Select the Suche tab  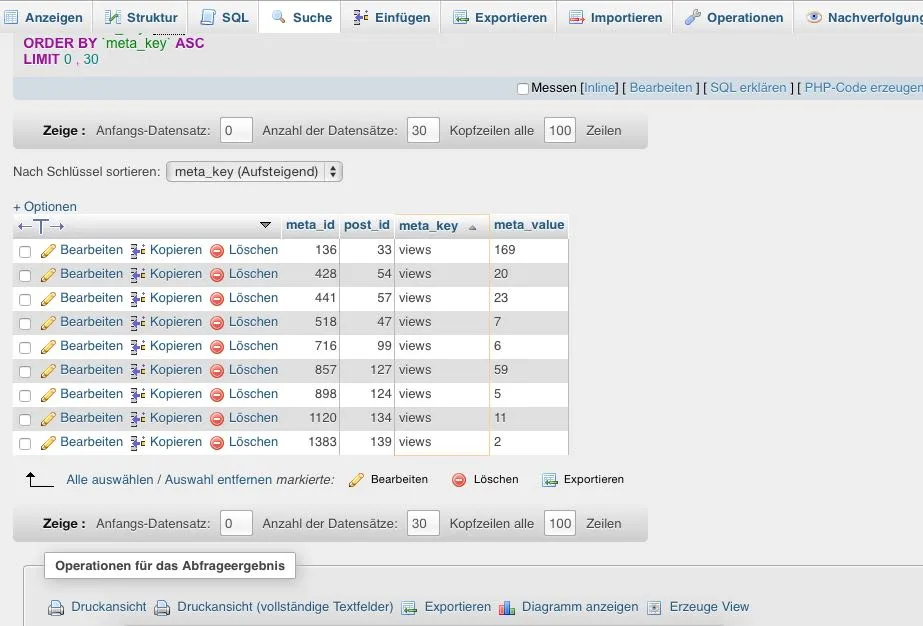click(x=301, y=18)
